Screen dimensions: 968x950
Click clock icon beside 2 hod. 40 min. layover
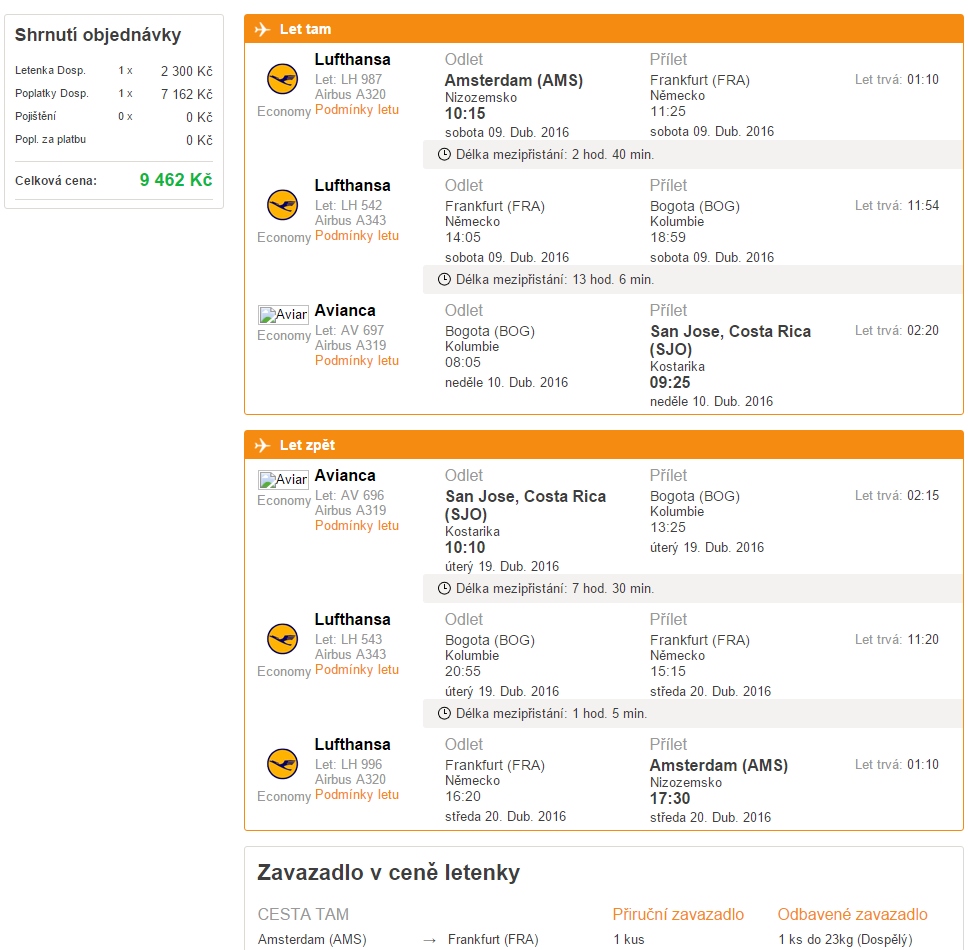click(x=444, y=154)
